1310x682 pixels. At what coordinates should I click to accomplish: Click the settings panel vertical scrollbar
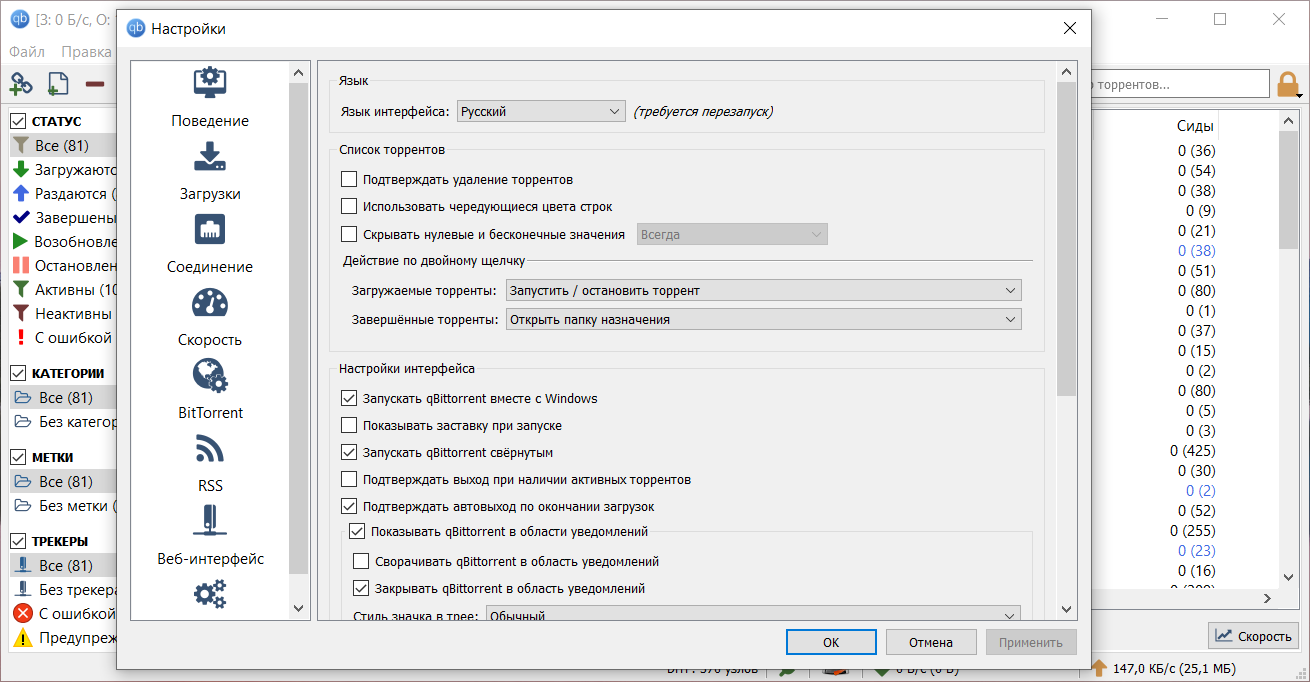click(x=1066, y=240)
